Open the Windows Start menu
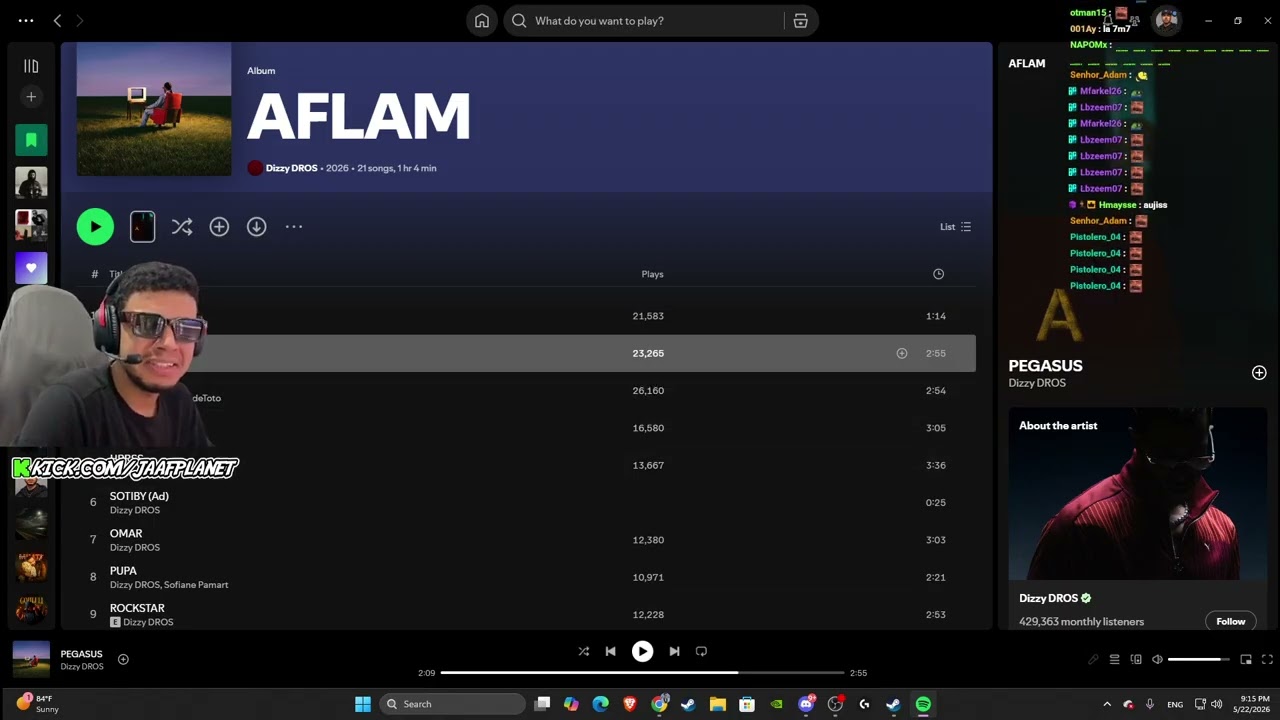The image size is (1280, 720). click(363, 704)
